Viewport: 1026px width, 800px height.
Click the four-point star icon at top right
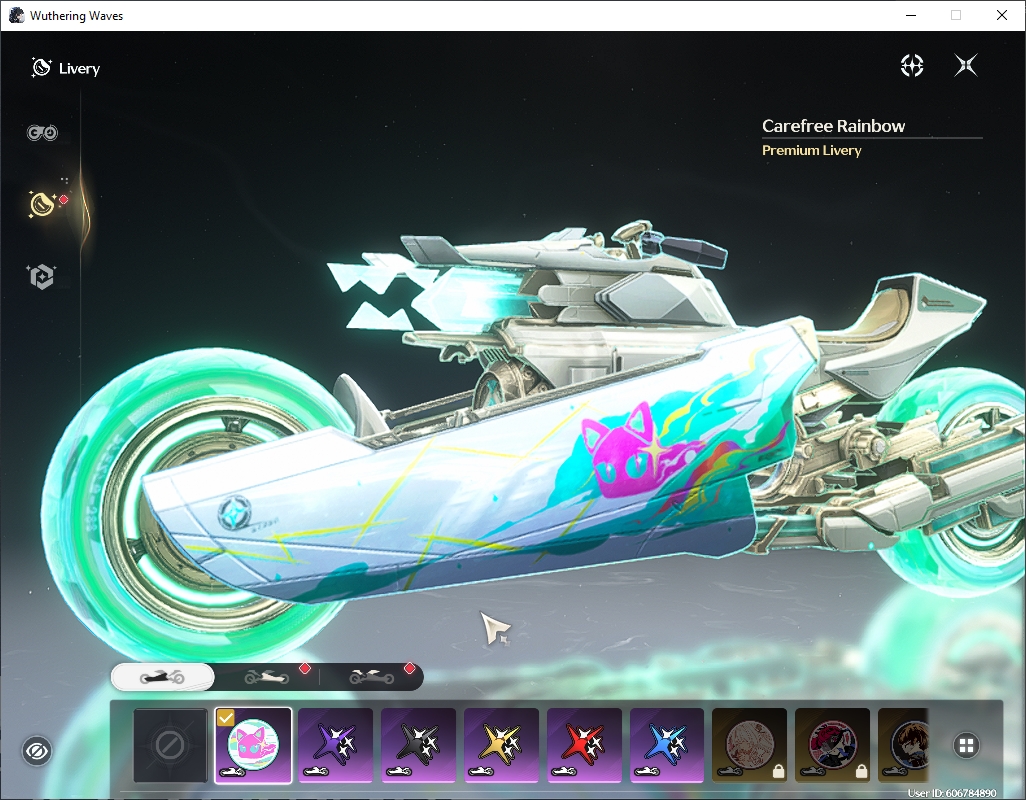pos(911,65)
